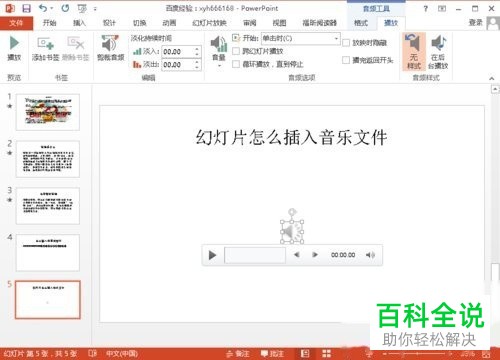Viewport: 500px width, 360px height.
Task: Switch to the 动画 (Animations) tab
Action: (x=169, y=23)
